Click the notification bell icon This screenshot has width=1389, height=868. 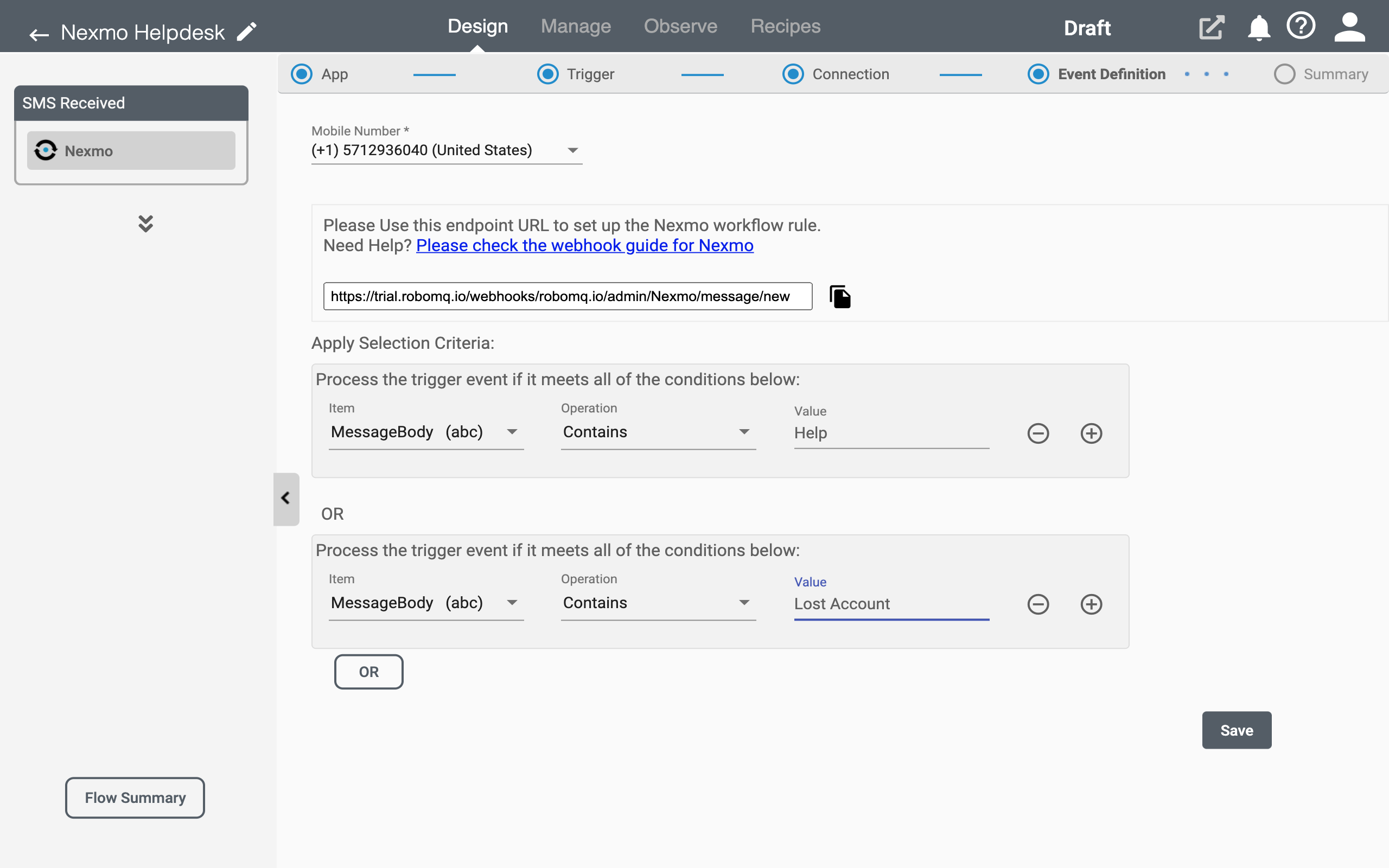(x=1259, y=27)
